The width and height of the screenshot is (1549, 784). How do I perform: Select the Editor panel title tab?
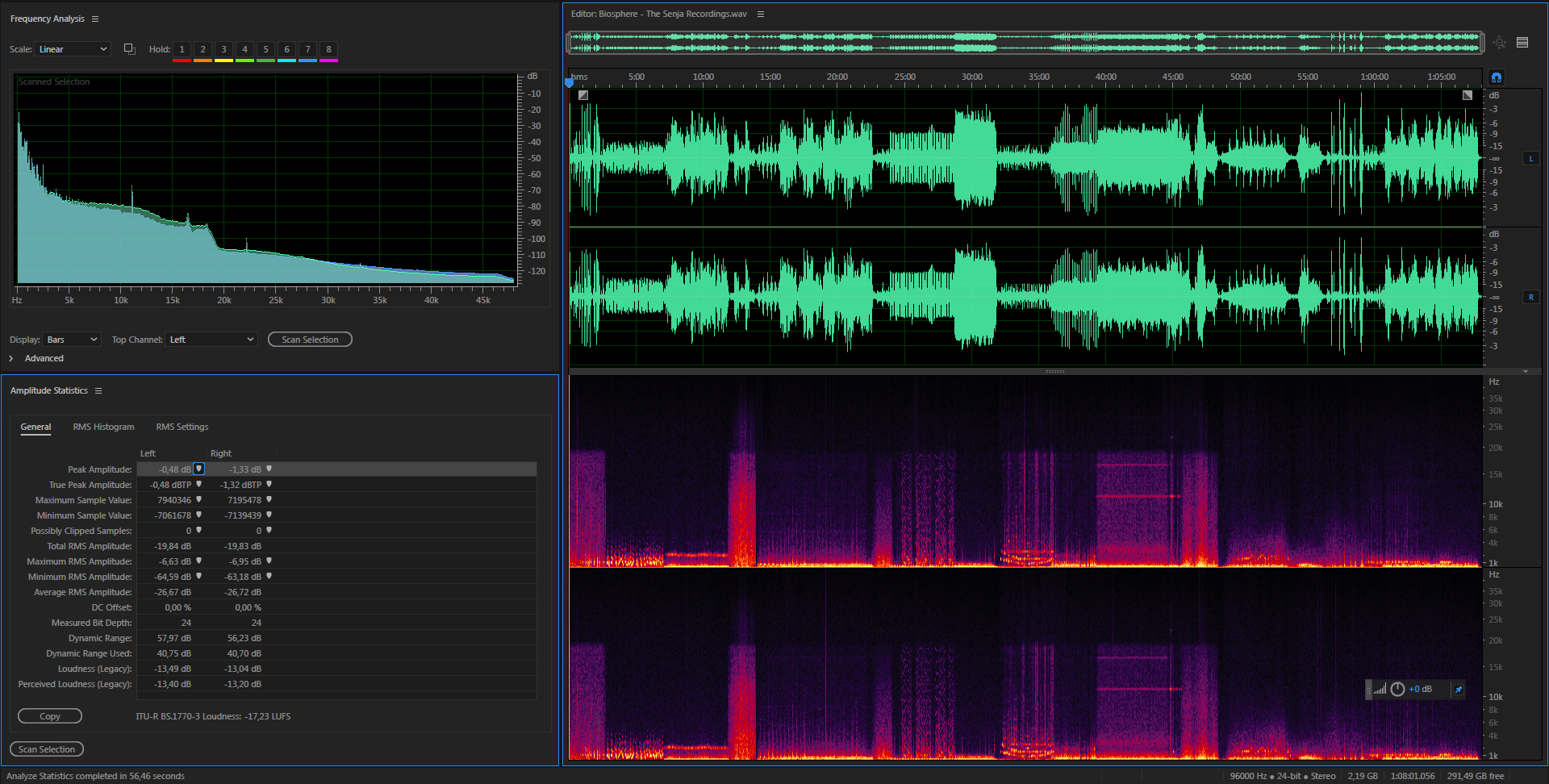pyautogui.click(x=659, y=14)
